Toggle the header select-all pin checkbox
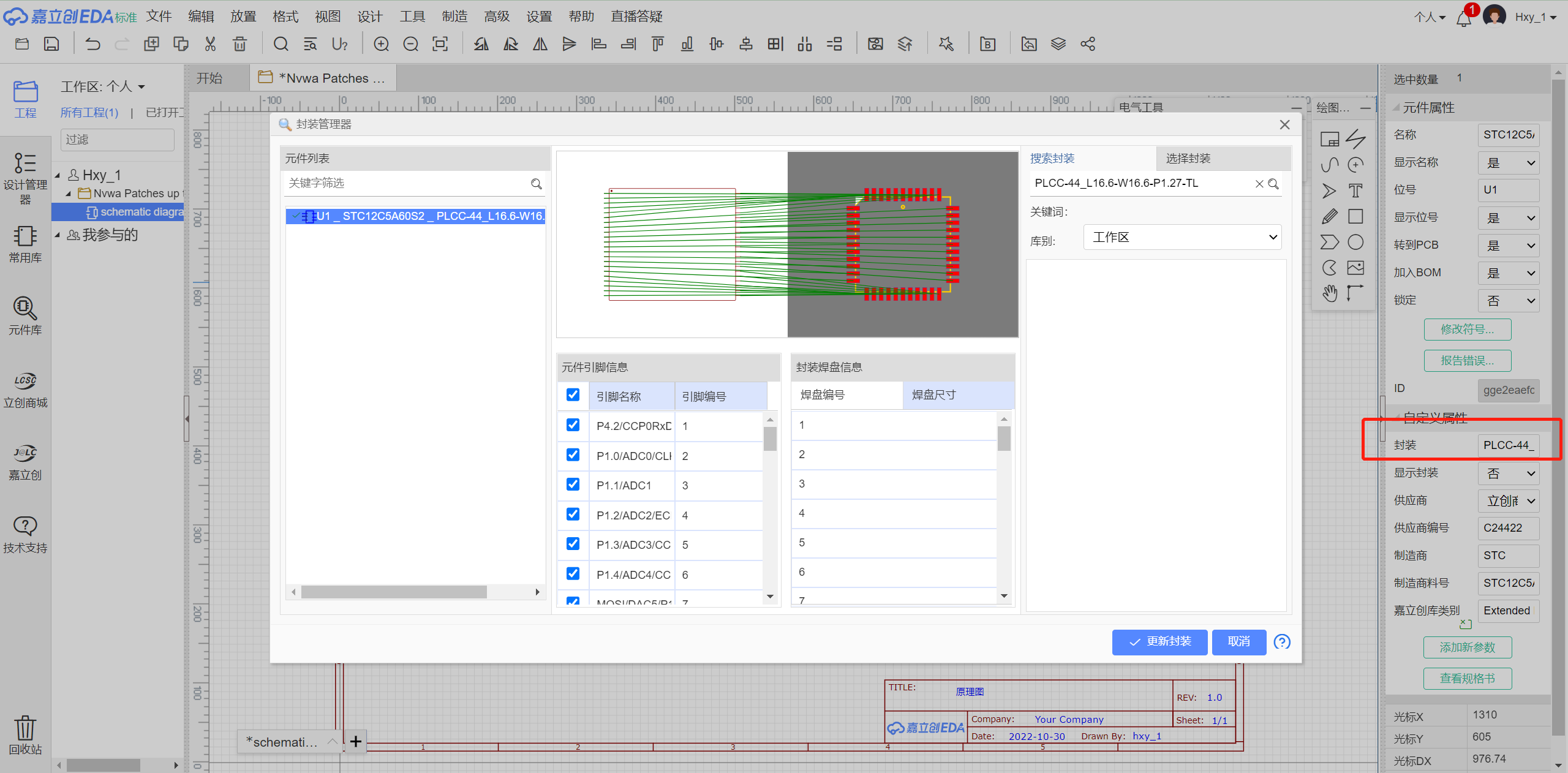 (x=573, y=395)
